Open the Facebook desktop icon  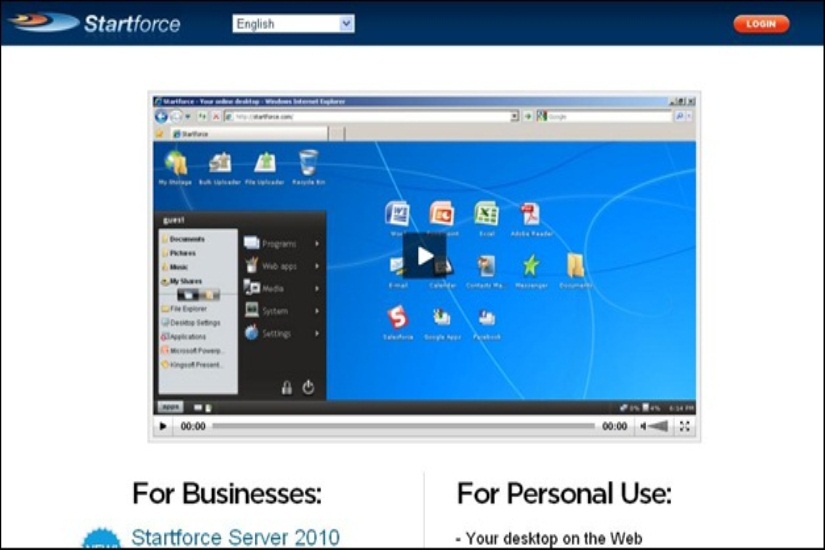[487, 322]
